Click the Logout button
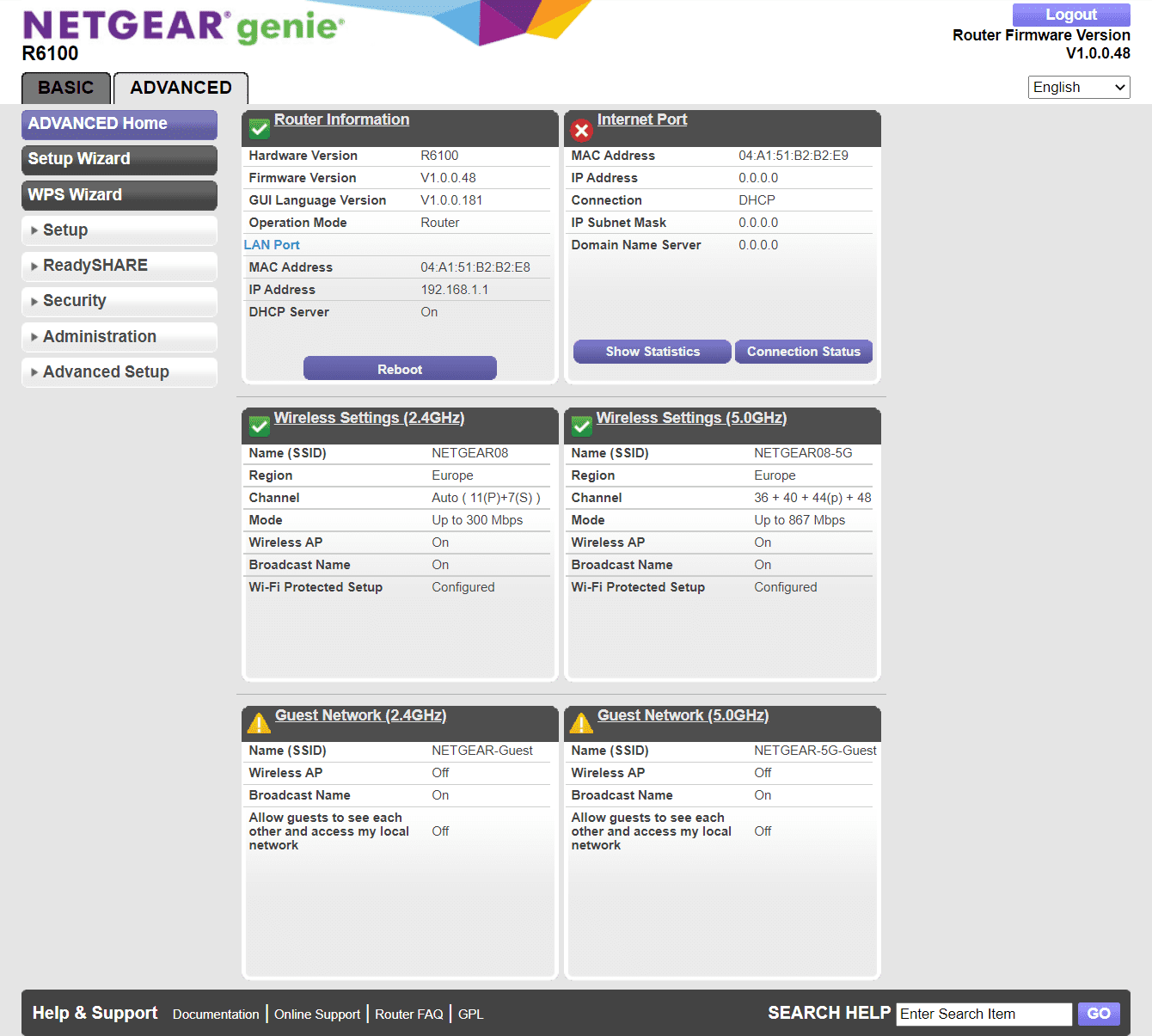 click(1071, 15)
